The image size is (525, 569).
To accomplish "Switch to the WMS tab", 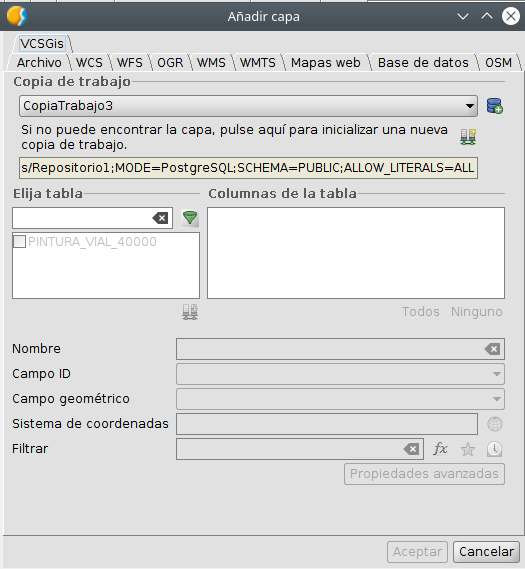I will (x=211, y=62).
